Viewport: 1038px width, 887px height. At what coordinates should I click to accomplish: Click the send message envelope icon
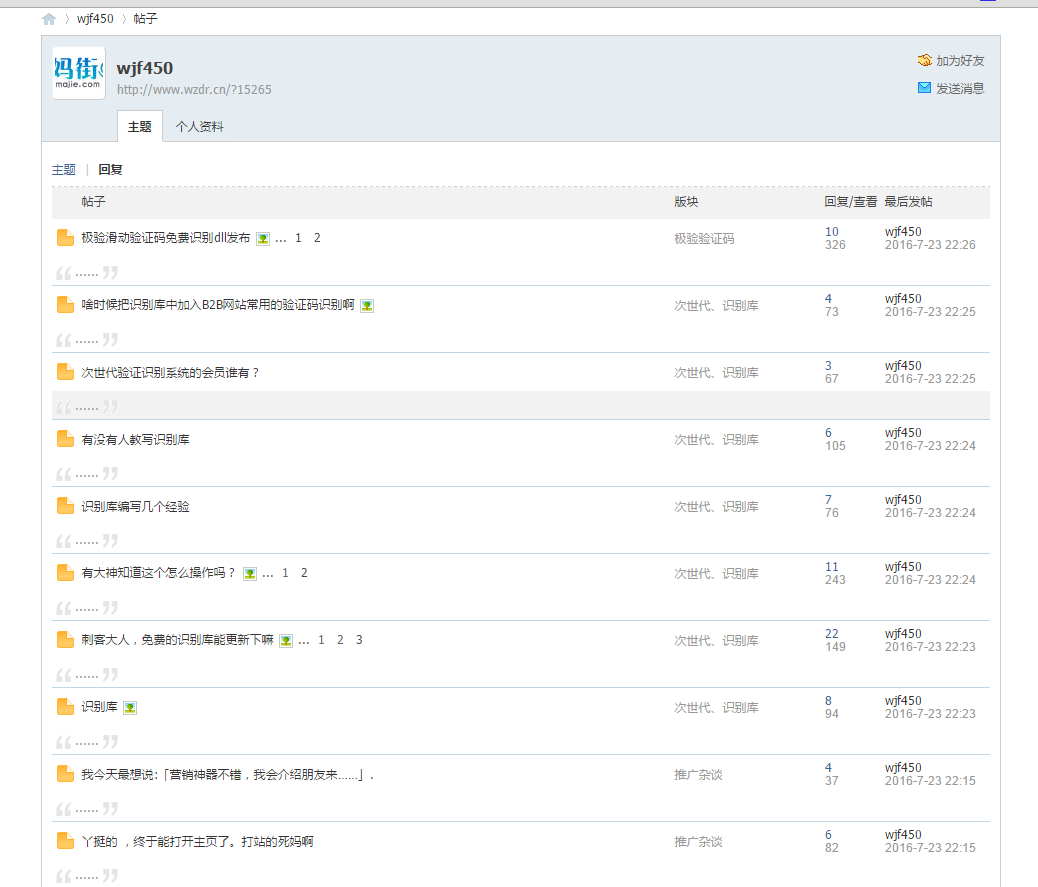coord(924,88)
